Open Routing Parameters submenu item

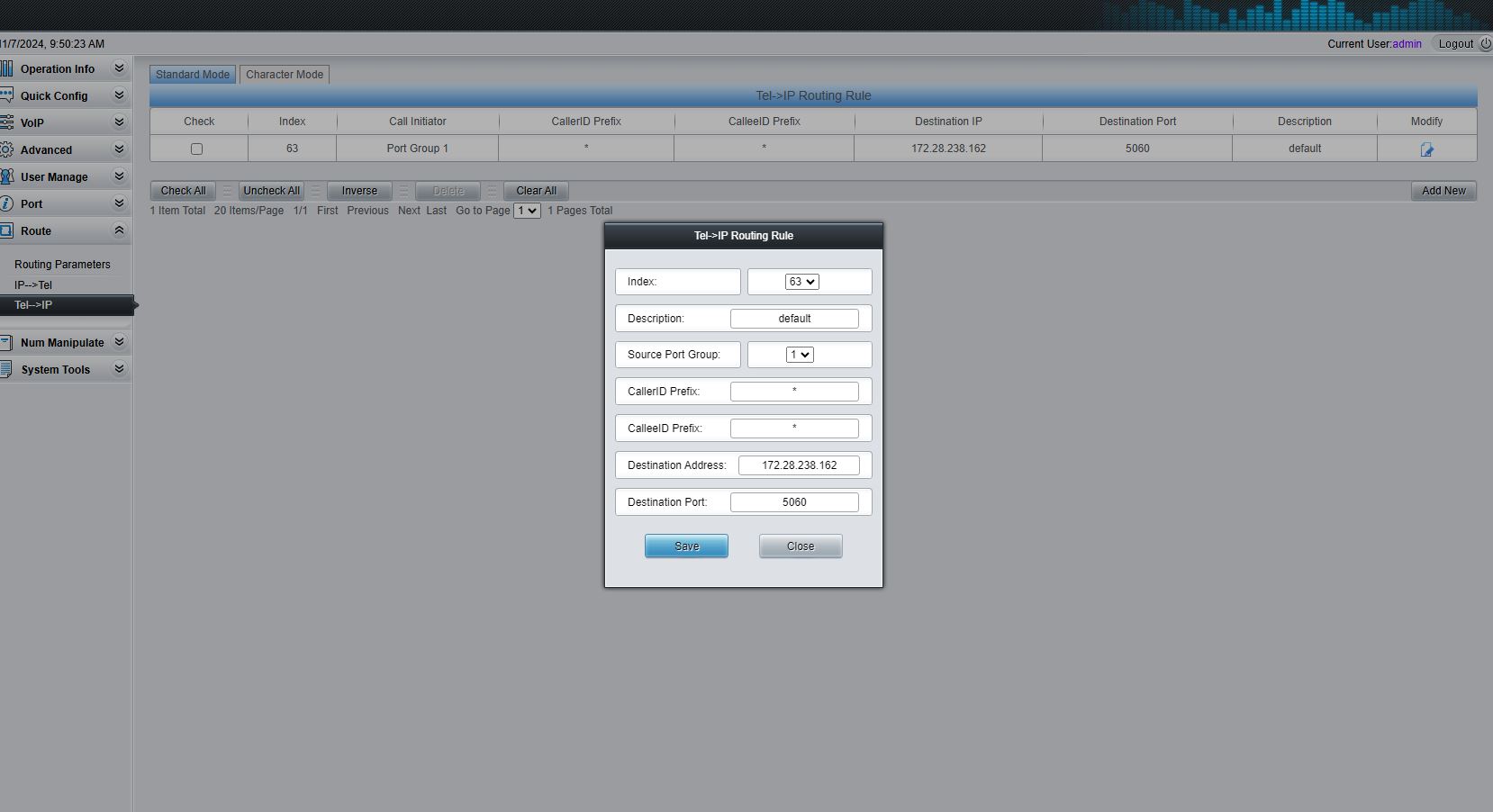(x=62, y=265)
